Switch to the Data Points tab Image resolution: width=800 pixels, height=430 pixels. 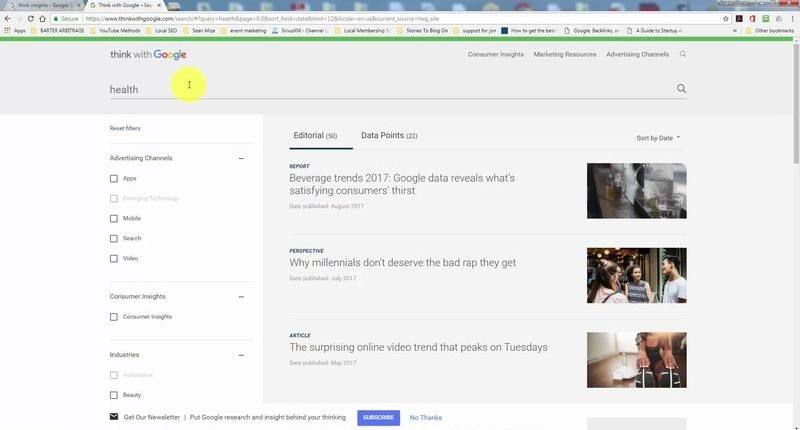(389, 135)
